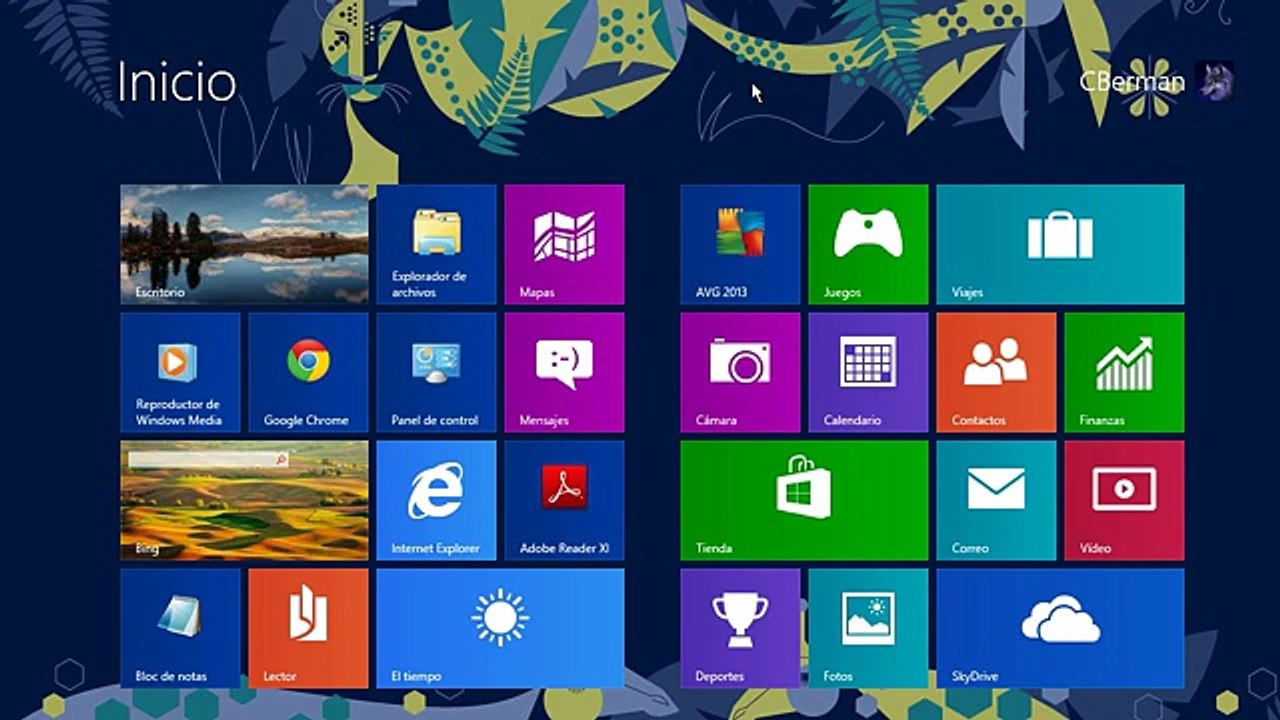Image resolution: width=1280 pixels, height=720 pixels.
Task: Open Panel de control tile
Action: pyautogui.click(x=436, y=372)
